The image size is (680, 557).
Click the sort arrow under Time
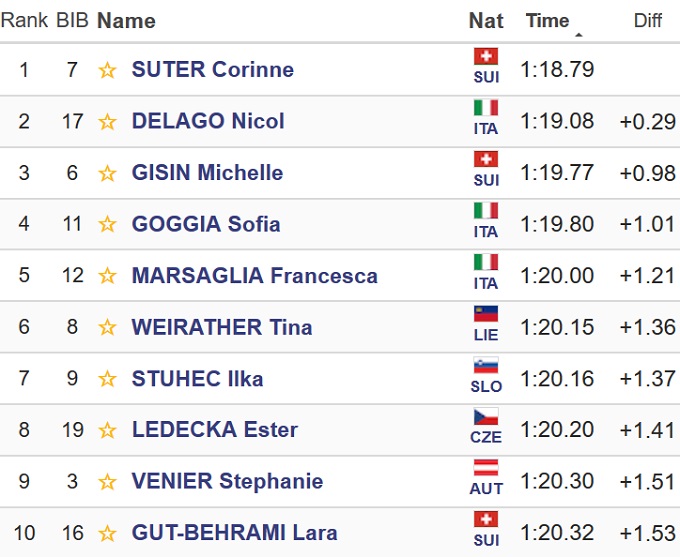[x=578, y=35]
